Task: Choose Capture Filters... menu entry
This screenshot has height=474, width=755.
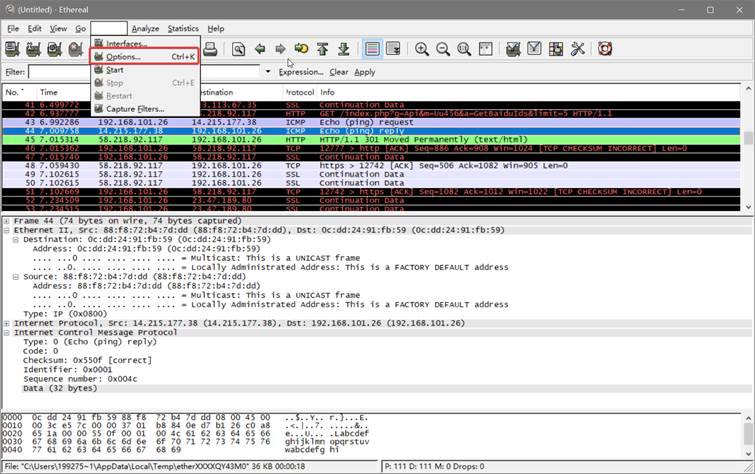Action: pos(145,109)
